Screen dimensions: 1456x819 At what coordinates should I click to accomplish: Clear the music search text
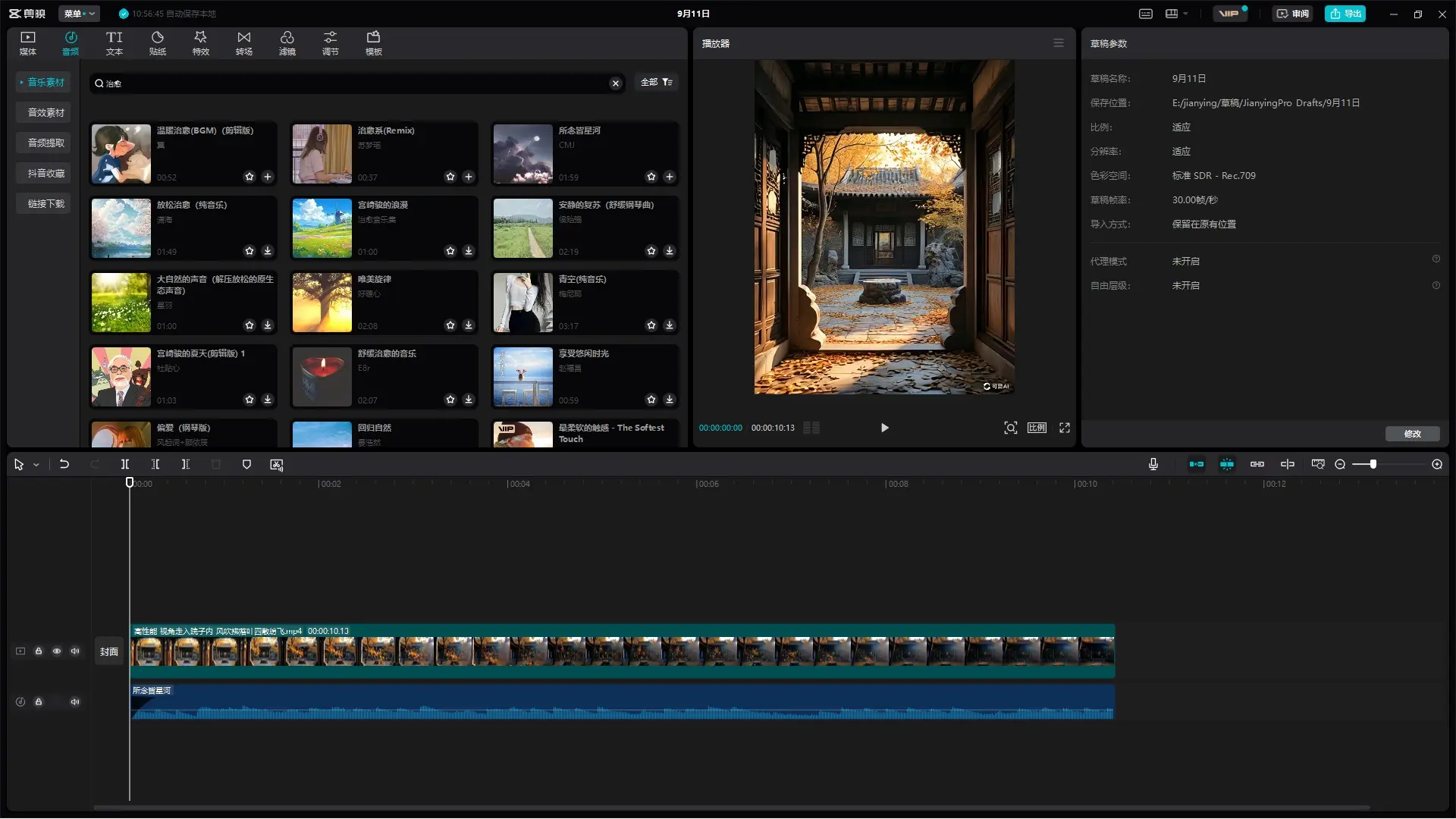616,83
